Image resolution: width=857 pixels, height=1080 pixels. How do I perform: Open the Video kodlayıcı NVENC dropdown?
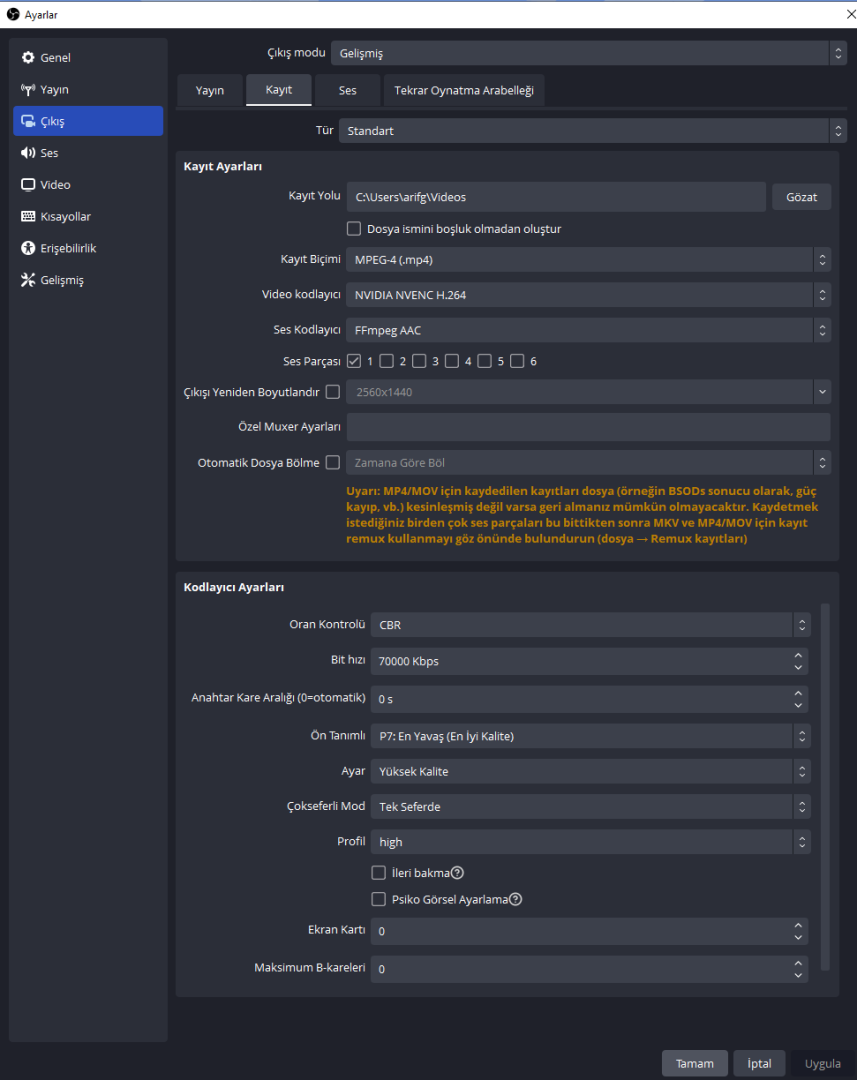(x=589, y=295)
